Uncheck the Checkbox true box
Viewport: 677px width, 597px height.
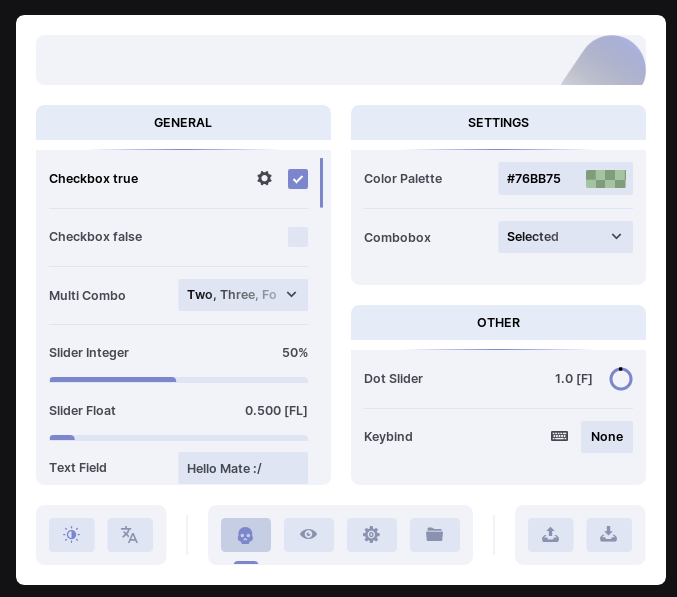click(298, 179)
